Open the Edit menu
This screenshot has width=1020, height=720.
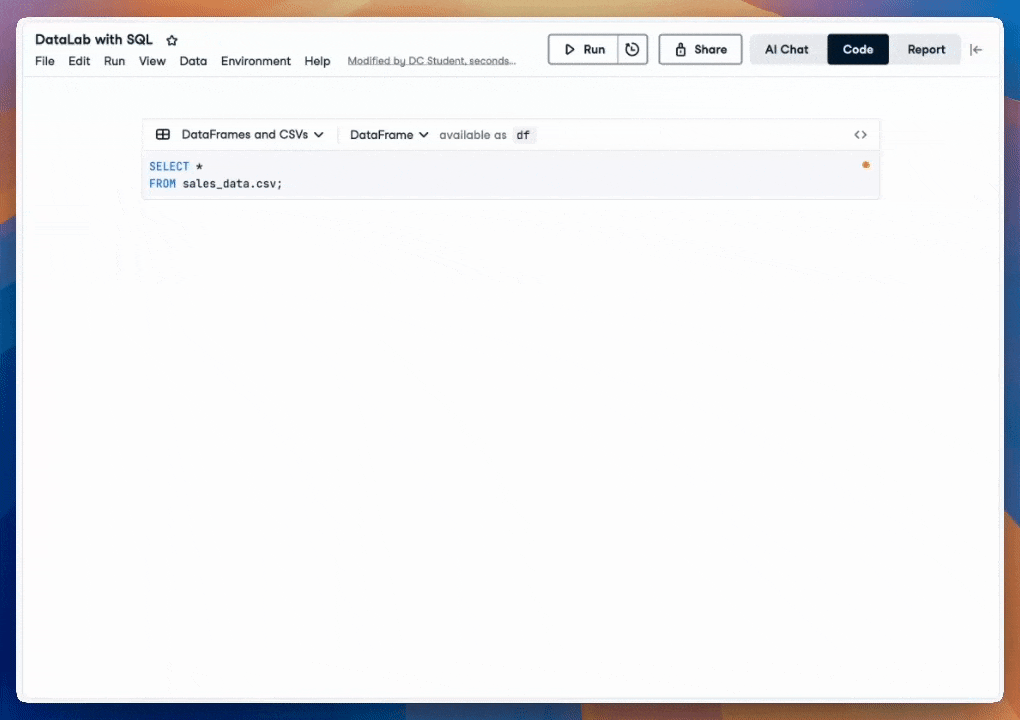click(x=79, y=61)
